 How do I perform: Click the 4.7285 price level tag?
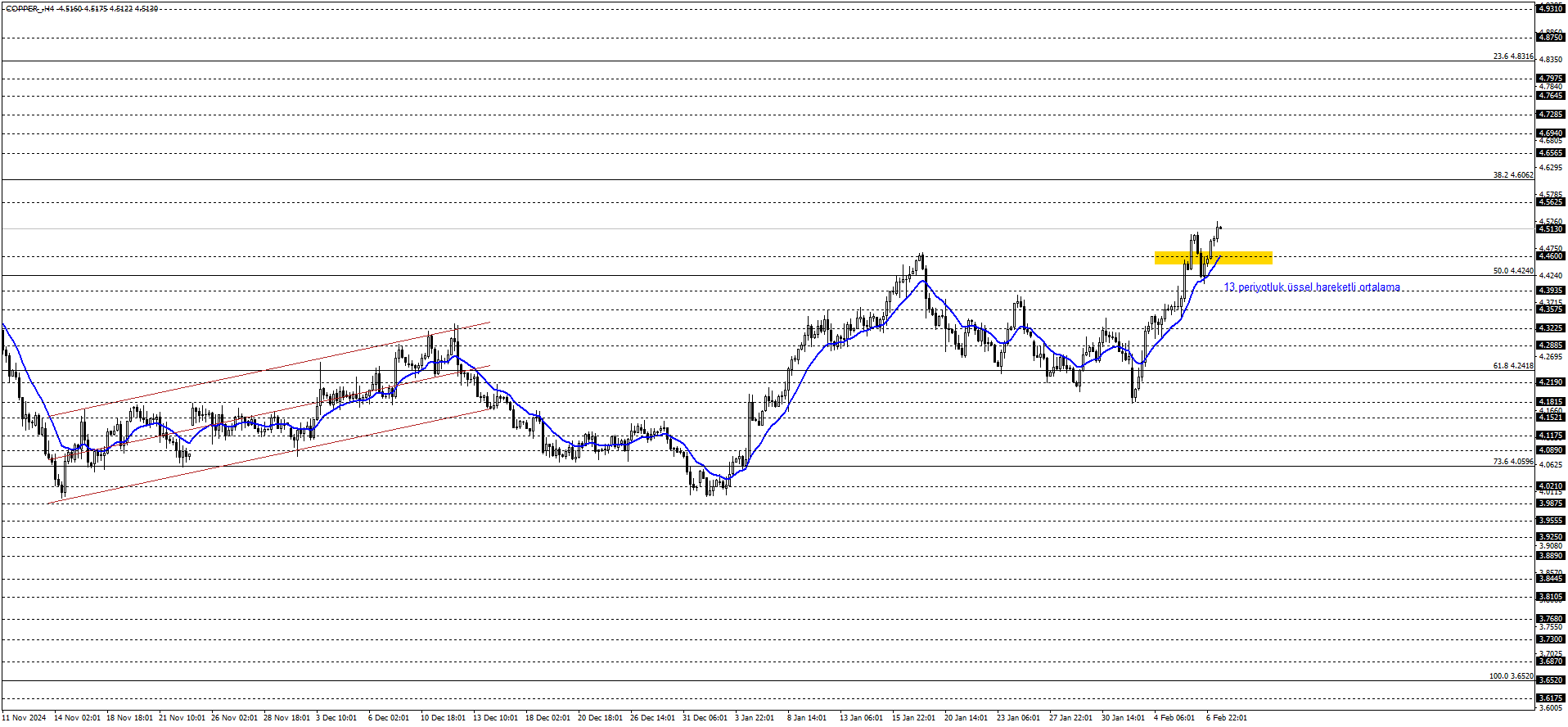(x=1551, y=115)
